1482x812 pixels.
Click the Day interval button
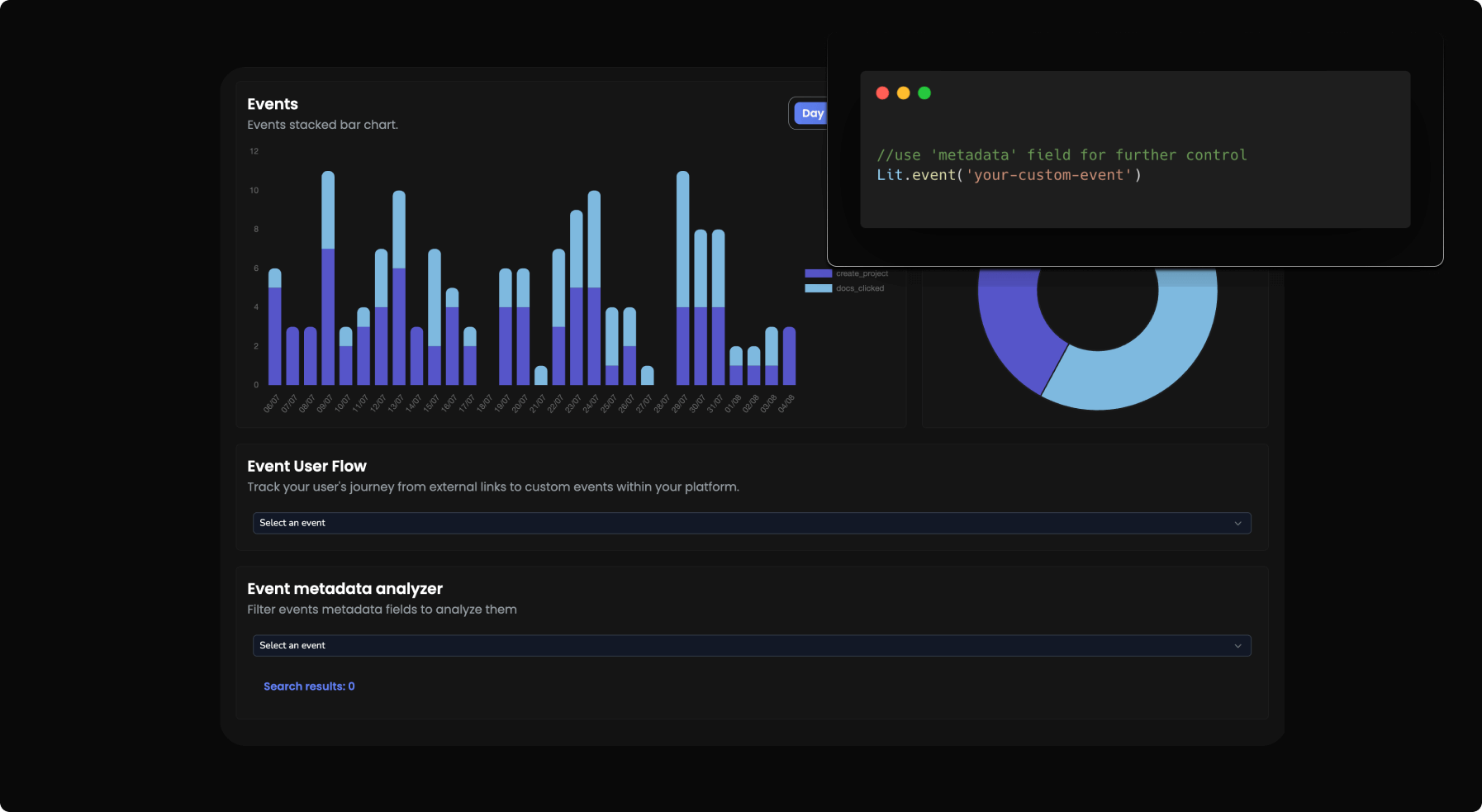pos(810,113)
